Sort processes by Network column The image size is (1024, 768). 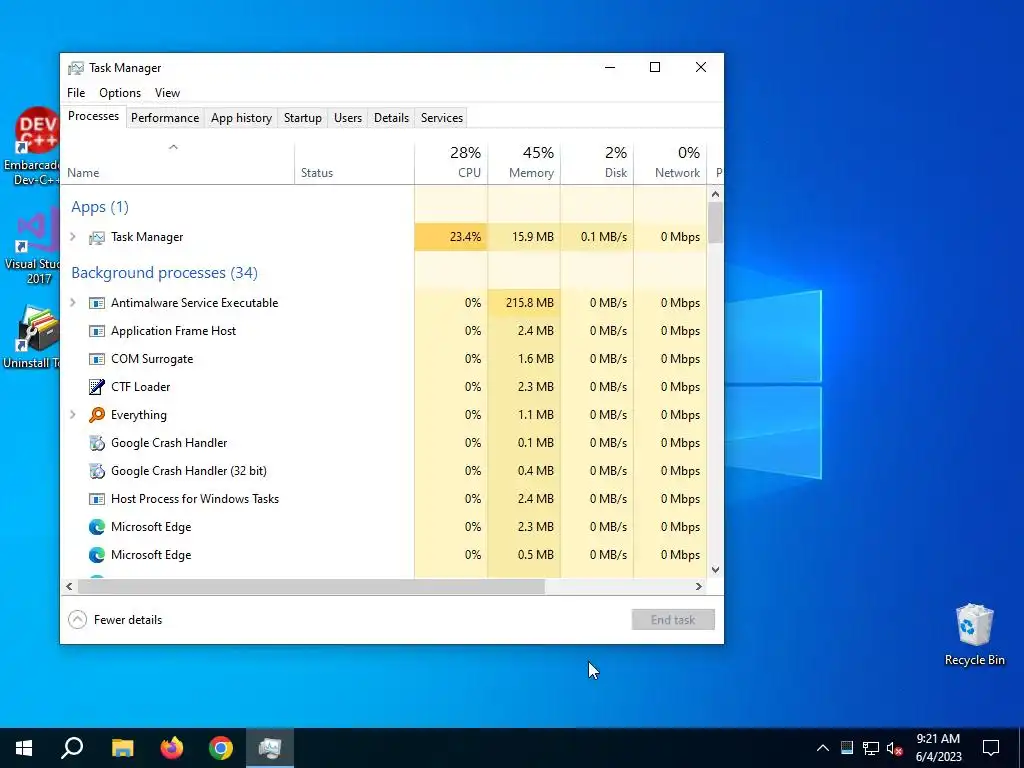(670, 163)
